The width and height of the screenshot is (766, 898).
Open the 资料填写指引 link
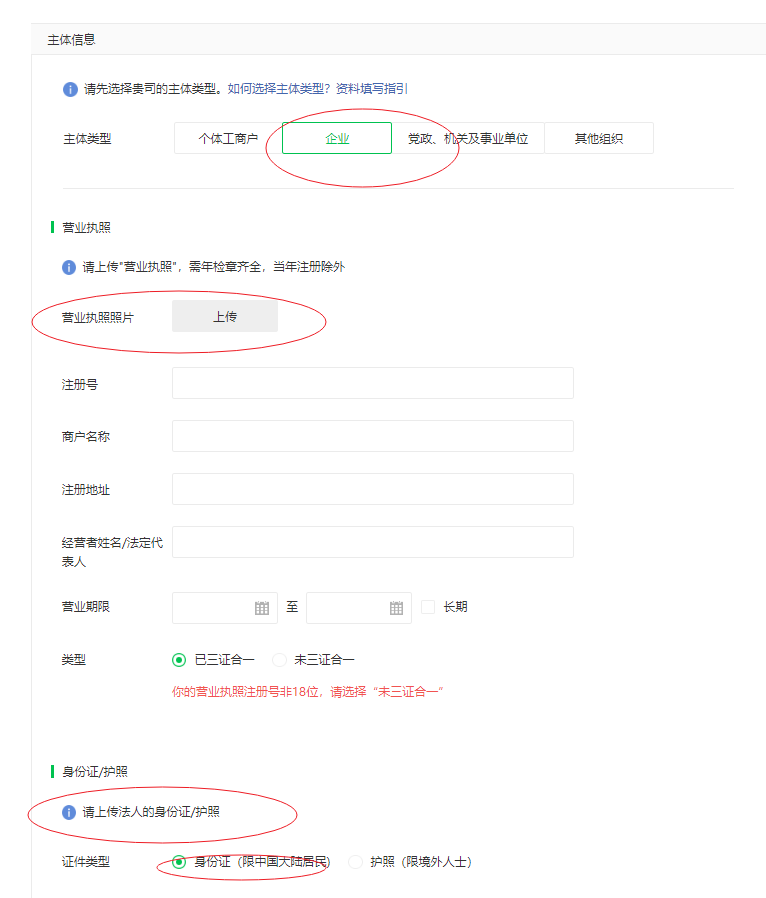click(371, 89)
